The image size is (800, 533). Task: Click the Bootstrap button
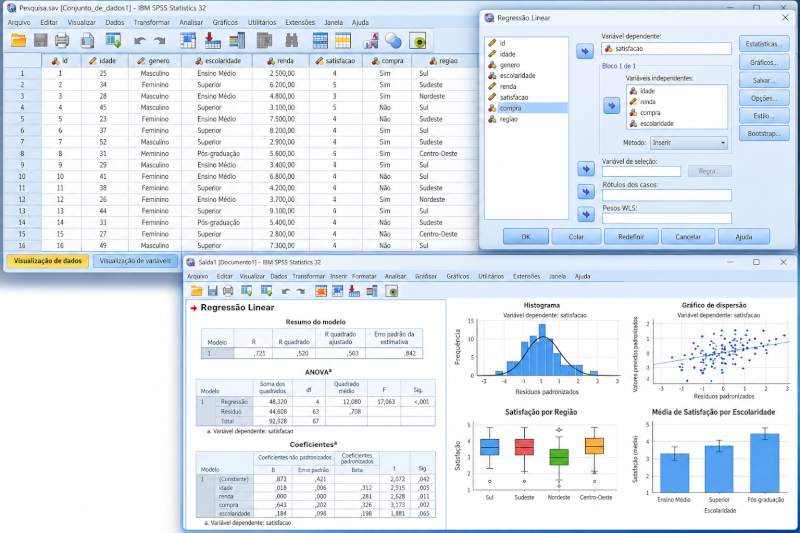click(764, 134)
